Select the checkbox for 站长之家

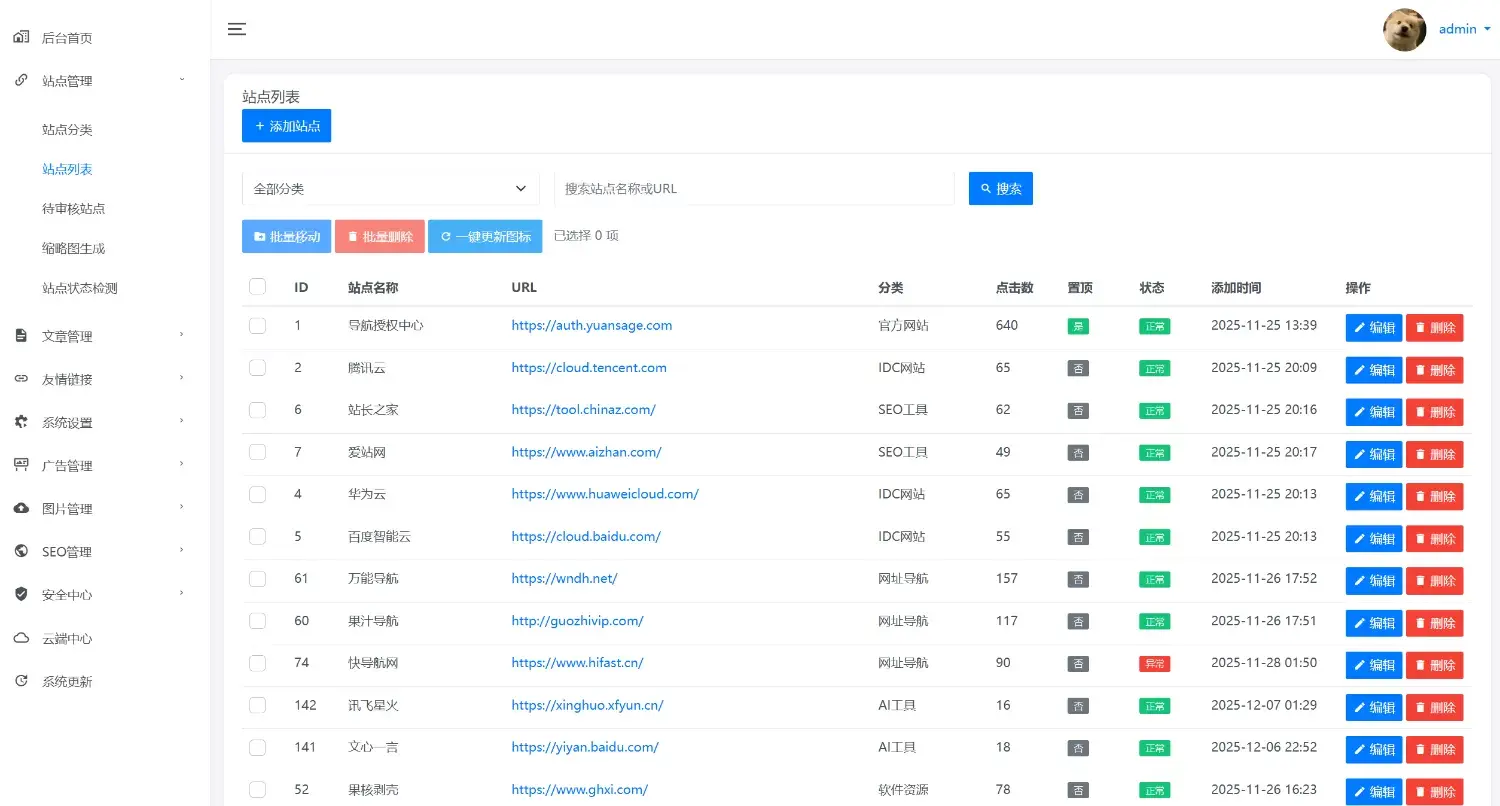[x=257, y=409]
